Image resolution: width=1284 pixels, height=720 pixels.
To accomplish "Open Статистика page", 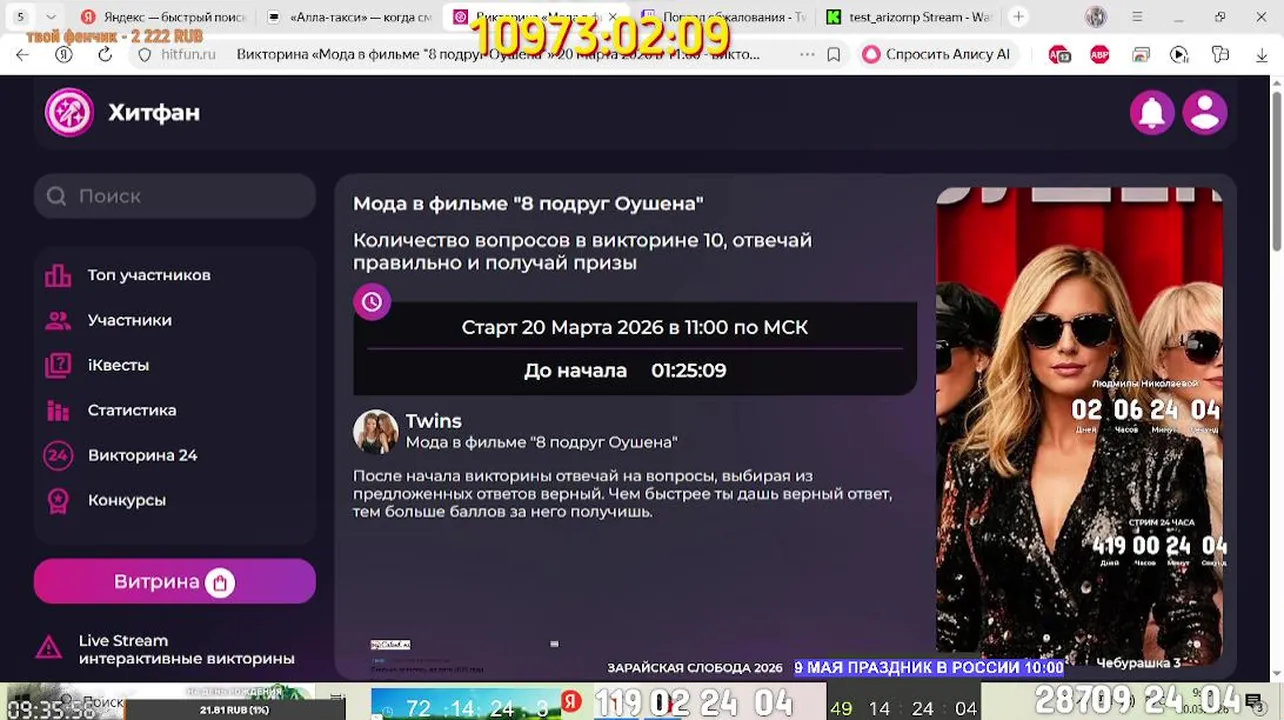I will pyautogui.click(x=132, y=410).
